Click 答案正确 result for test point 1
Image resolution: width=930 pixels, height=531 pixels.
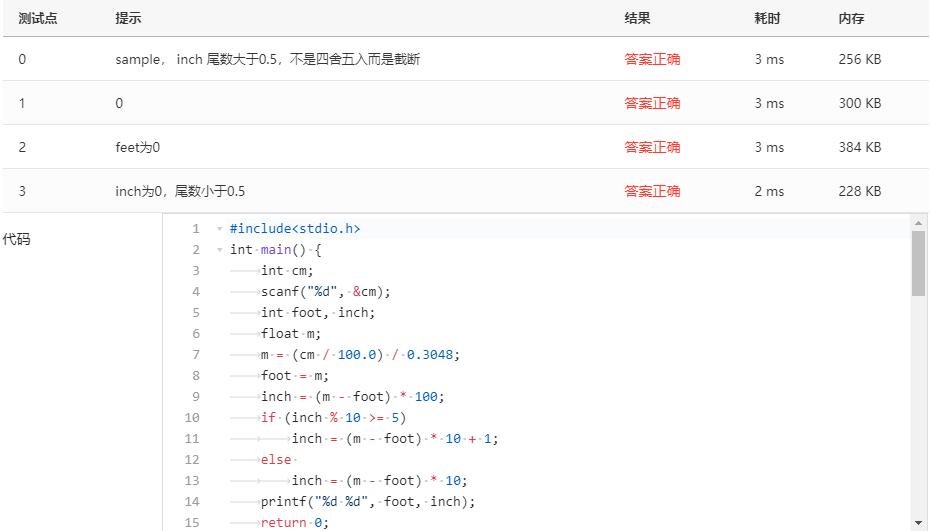point(652,103)
